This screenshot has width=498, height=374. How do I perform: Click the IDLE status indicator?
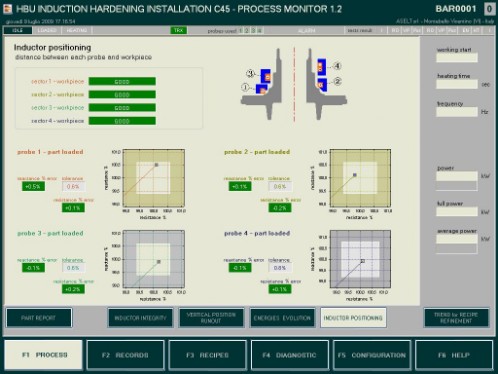[x=18, y=30]
